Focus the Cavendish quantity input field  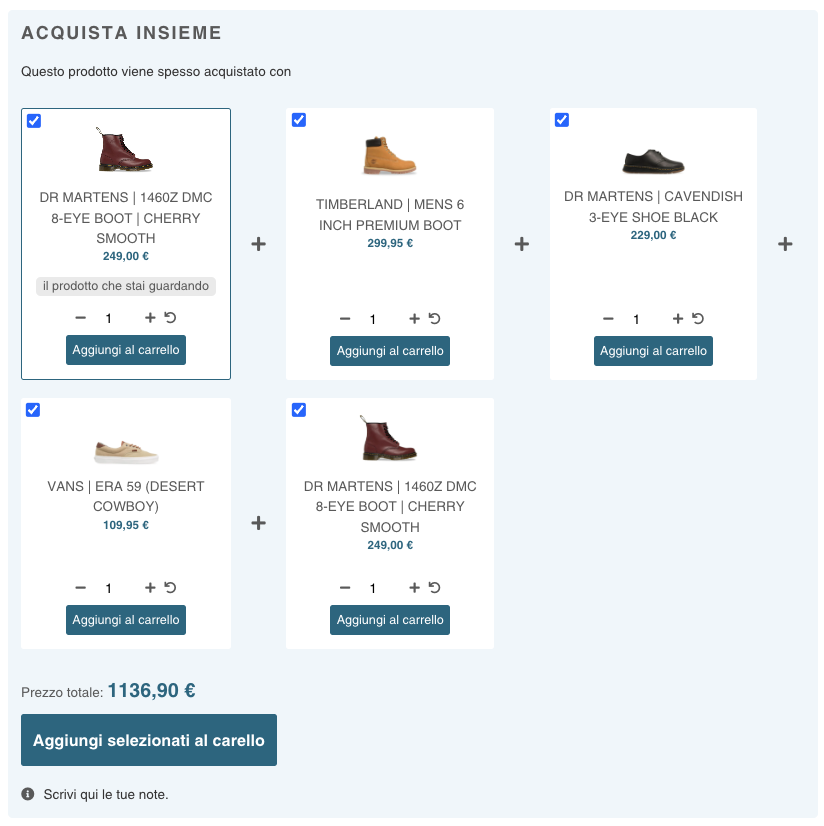[x=636, y=320]
